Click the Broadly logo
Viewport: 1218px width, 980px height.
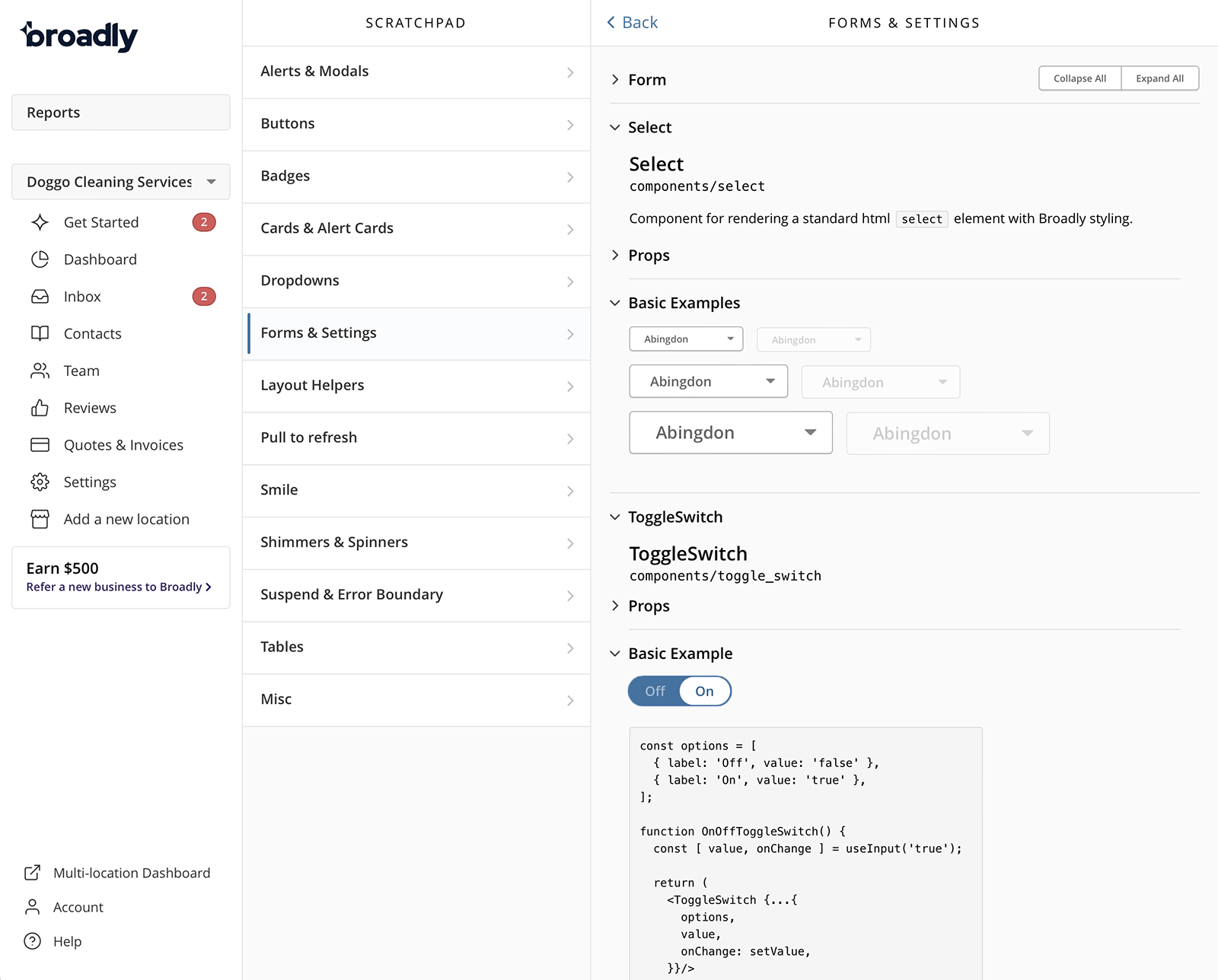79,36
